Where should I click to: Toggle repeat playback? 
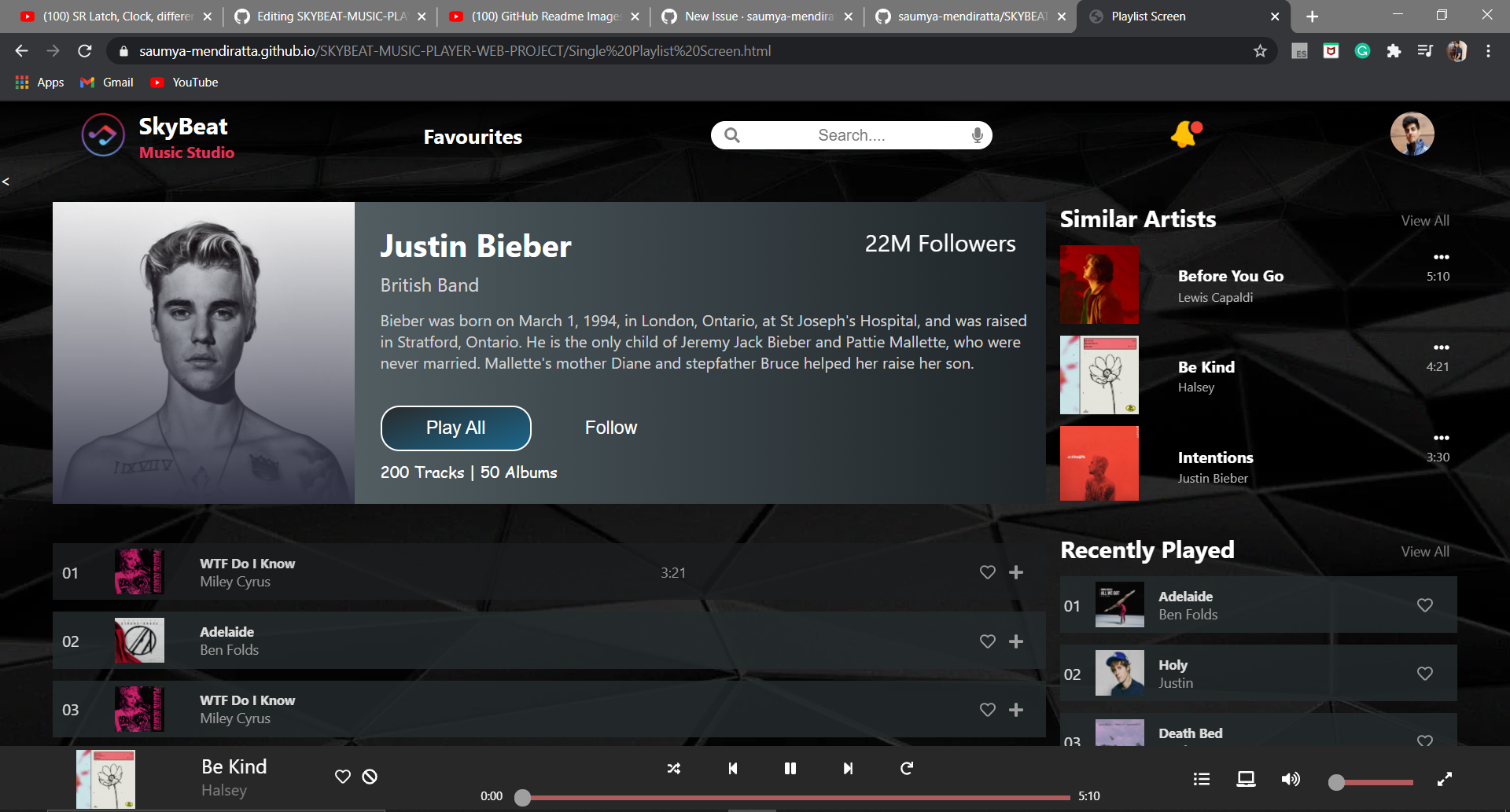tap(907, 768)
